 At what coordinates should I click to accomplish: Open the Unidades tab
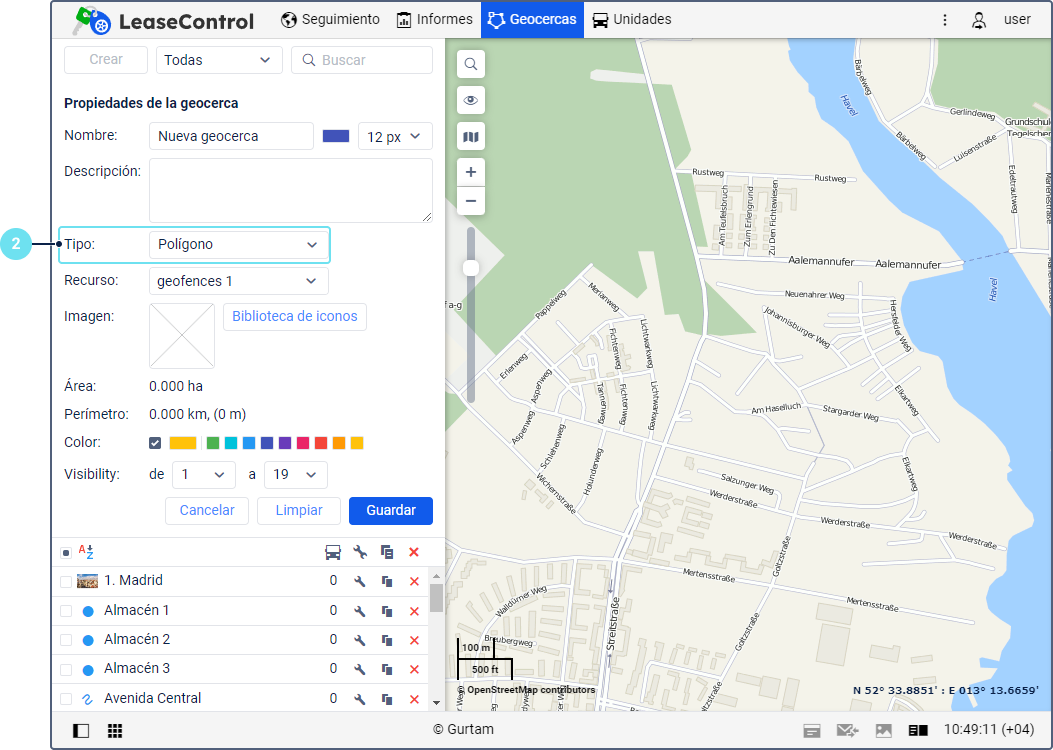[631, 19]
